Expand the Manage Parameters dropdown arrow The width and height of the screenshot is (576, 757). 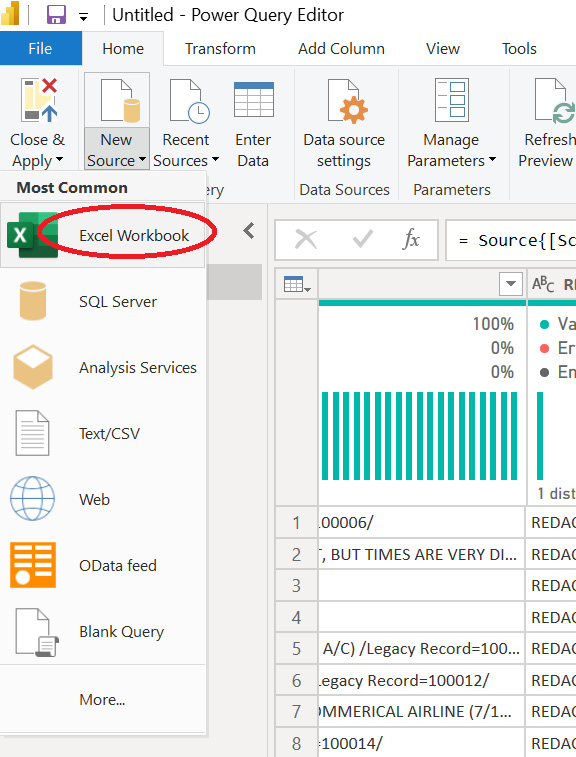492,159
